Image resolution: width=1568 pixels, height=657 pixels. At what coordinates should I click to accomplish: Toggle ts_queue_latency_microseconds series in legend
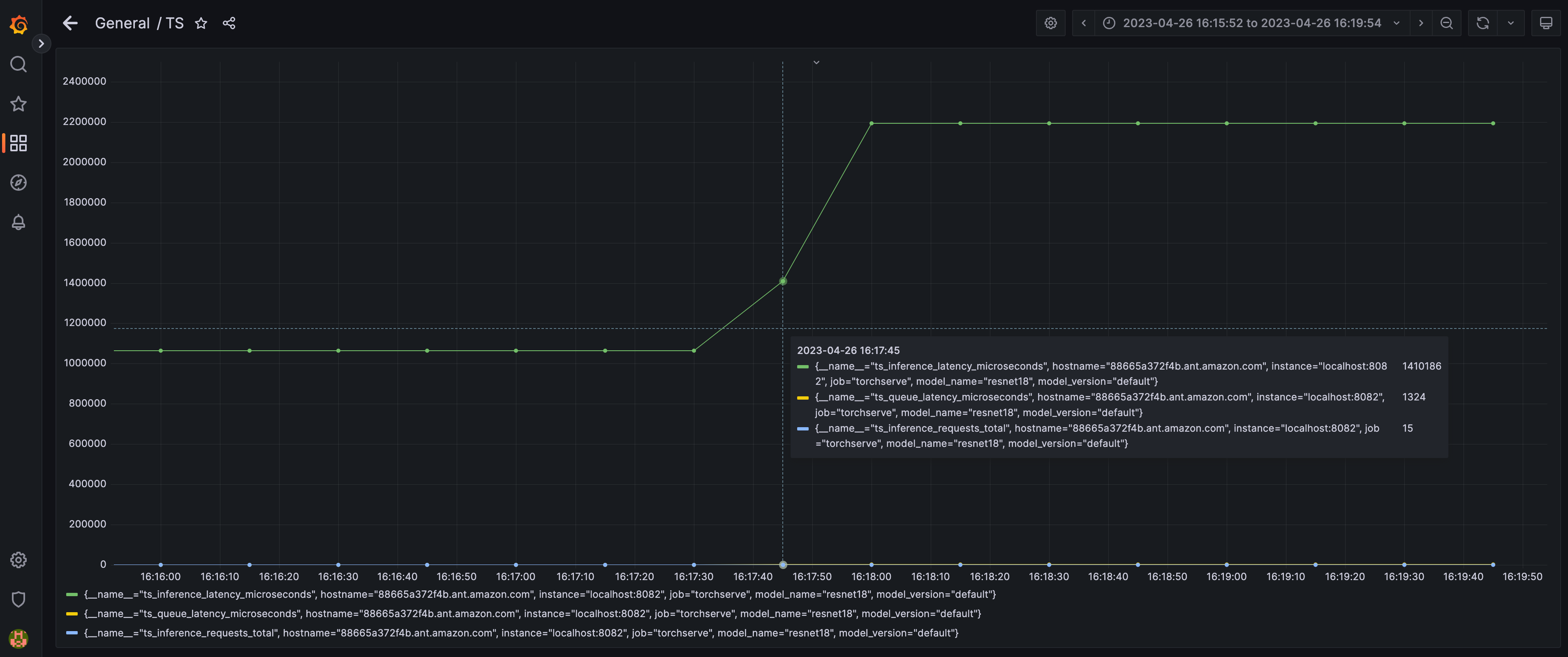pyautogui.click(x=532, y=614)
